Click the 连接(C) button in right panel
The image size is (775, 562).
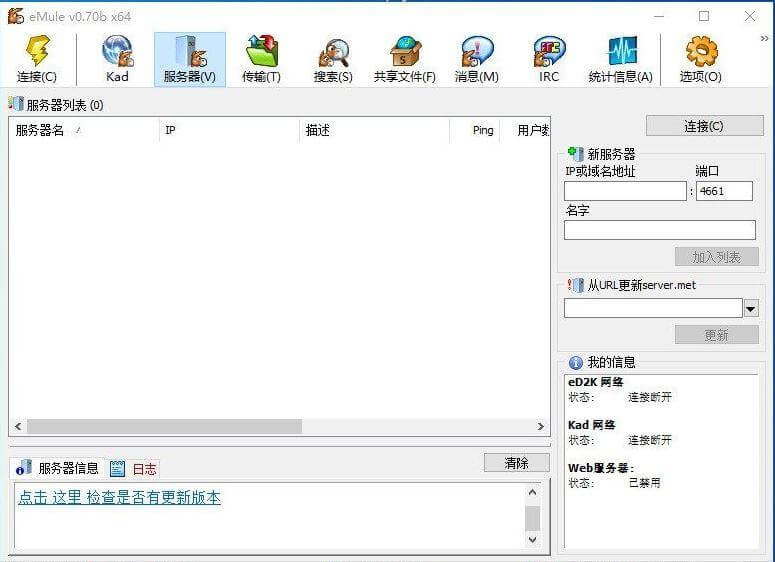(704, 126)
